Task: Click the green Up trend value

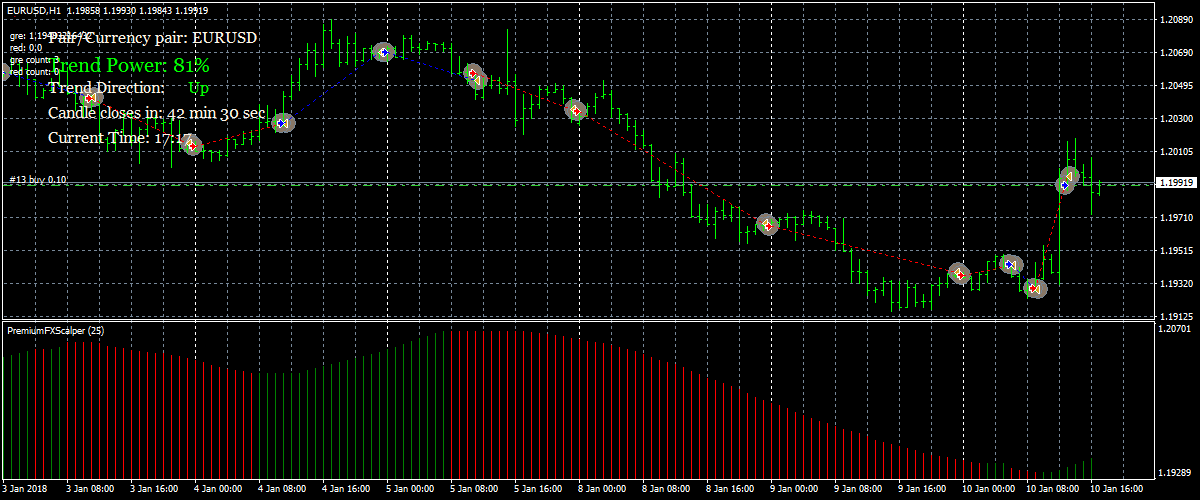Action: pos(199,88)
